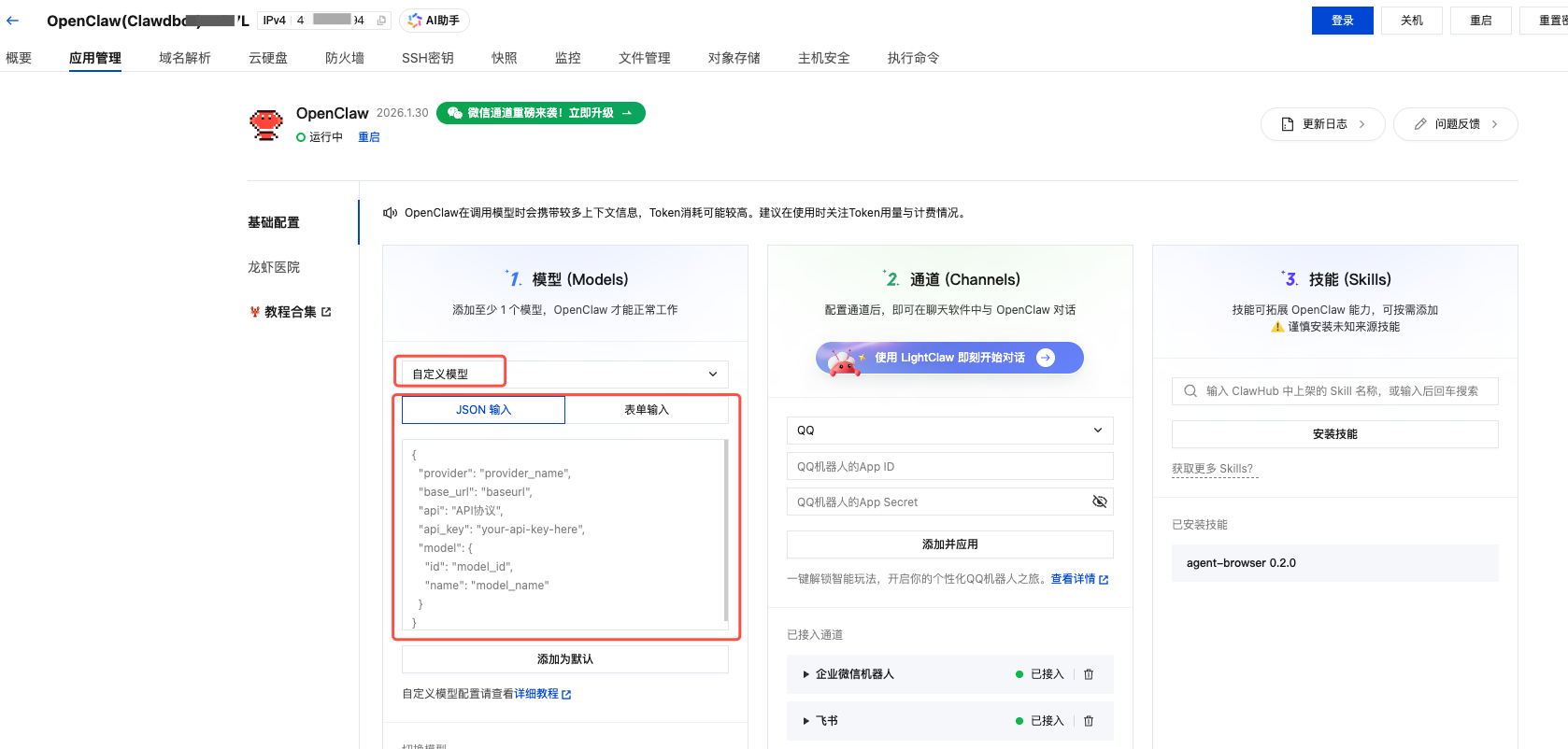Select the 应用管理 tab
This screenshot has height=749, width=1568.
coord(95,58)
